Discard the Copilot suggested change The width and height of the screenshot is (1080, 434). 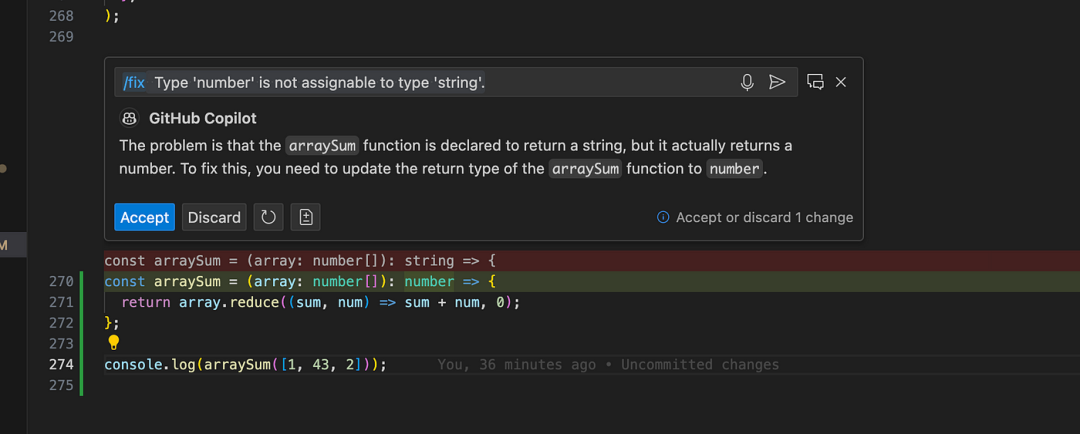tap(214, 217)
